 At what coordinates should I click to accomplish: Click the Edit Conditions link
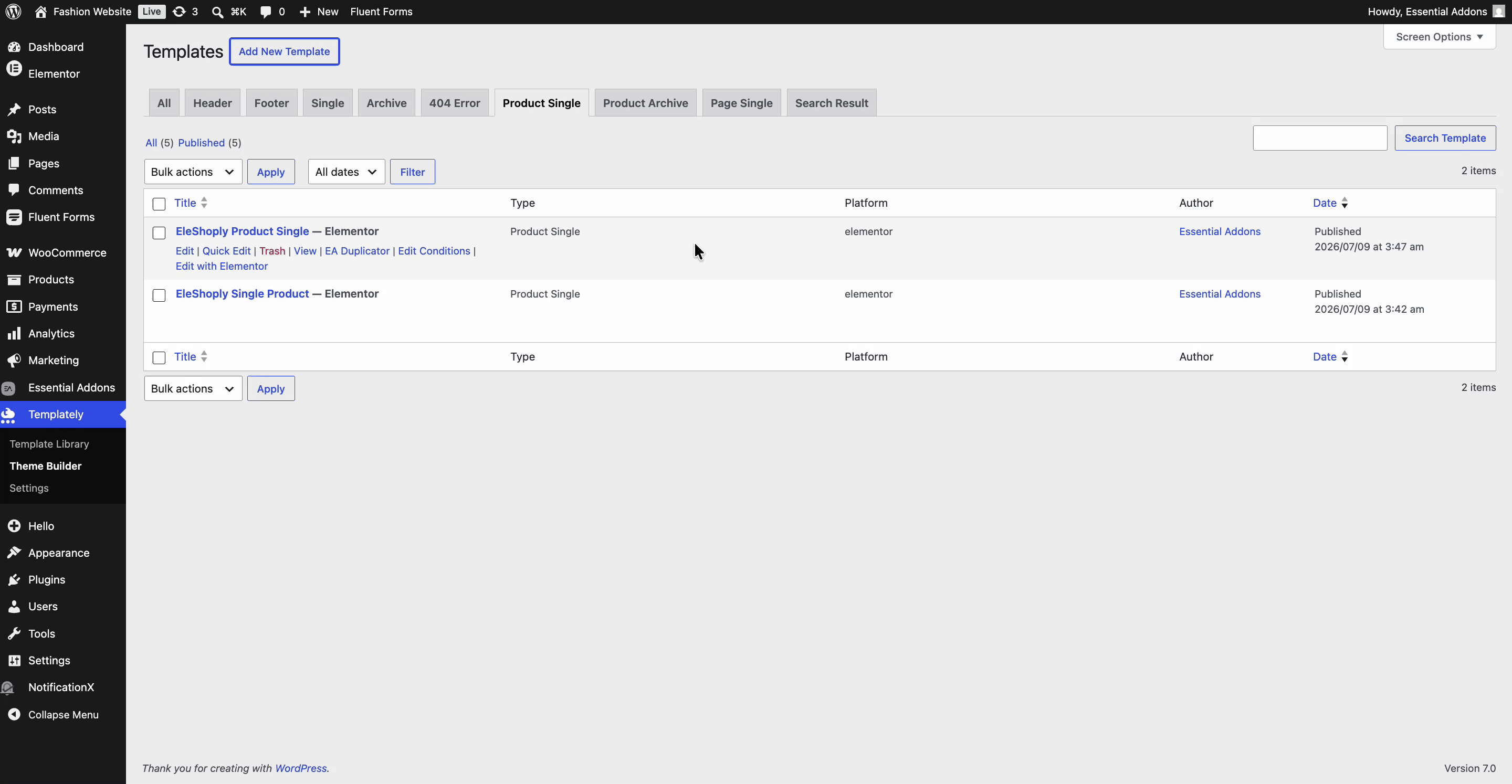pyautogui.click(x=434, y=250)
